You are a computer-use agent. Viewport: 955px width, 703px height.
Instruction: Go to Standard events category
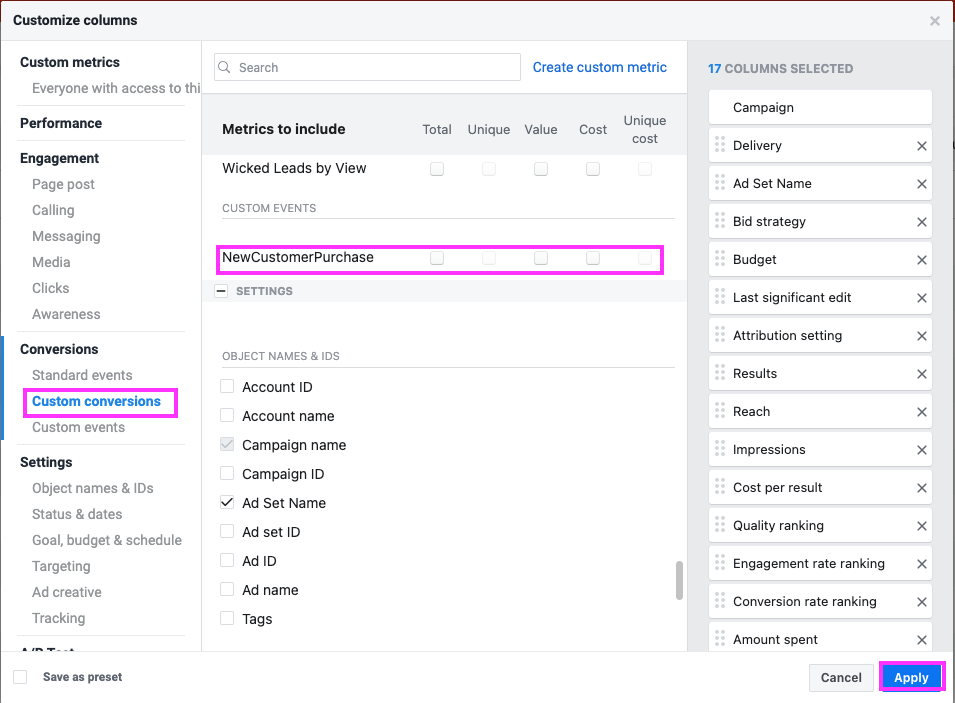click(82, 376)
